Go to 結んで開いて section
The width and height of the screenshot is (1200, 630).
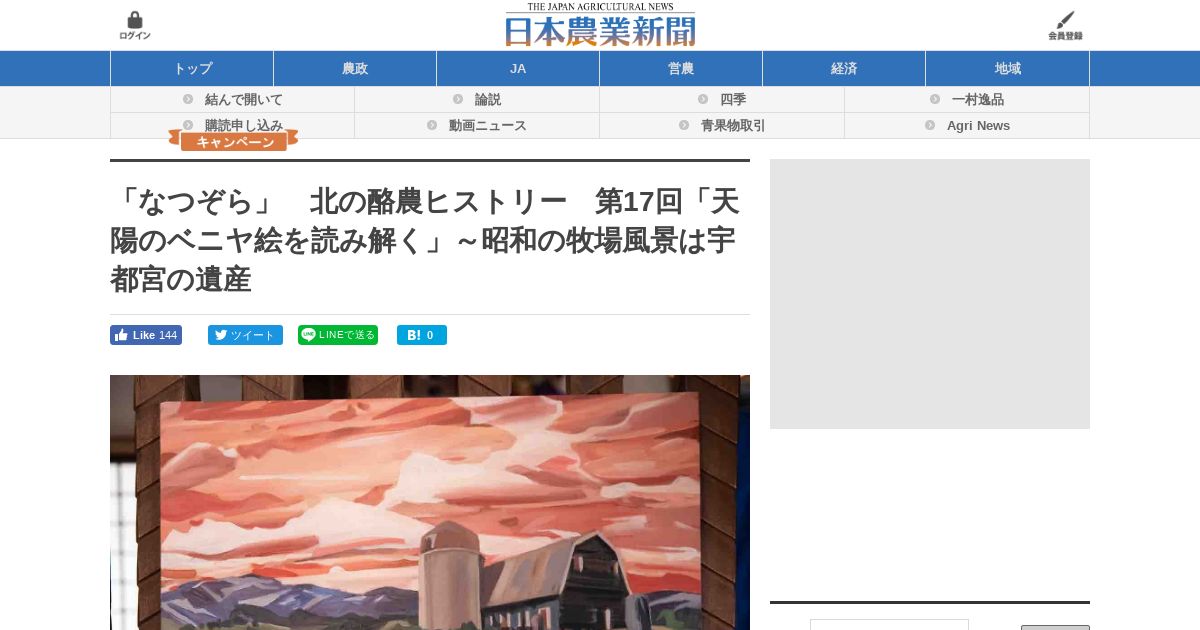tap(244, 99)
